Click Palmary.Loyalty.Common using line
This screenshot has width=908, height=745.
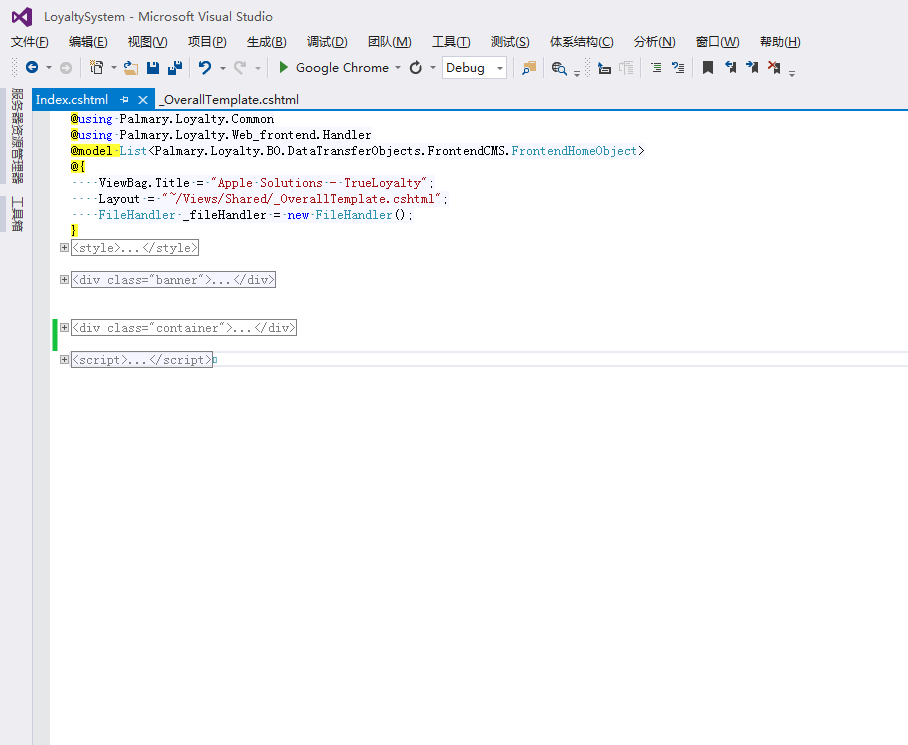[173, 119]
